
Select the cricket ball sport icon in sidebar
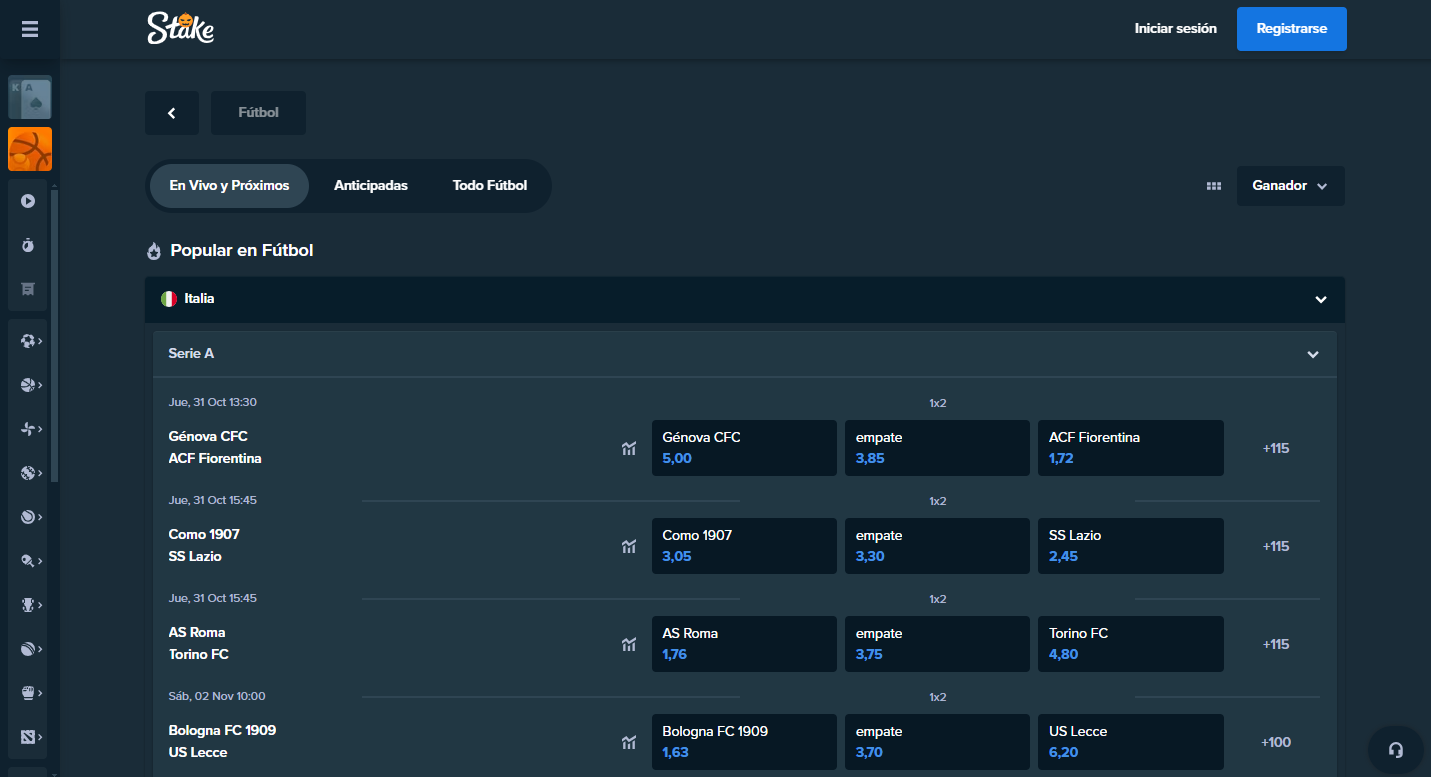28,649
